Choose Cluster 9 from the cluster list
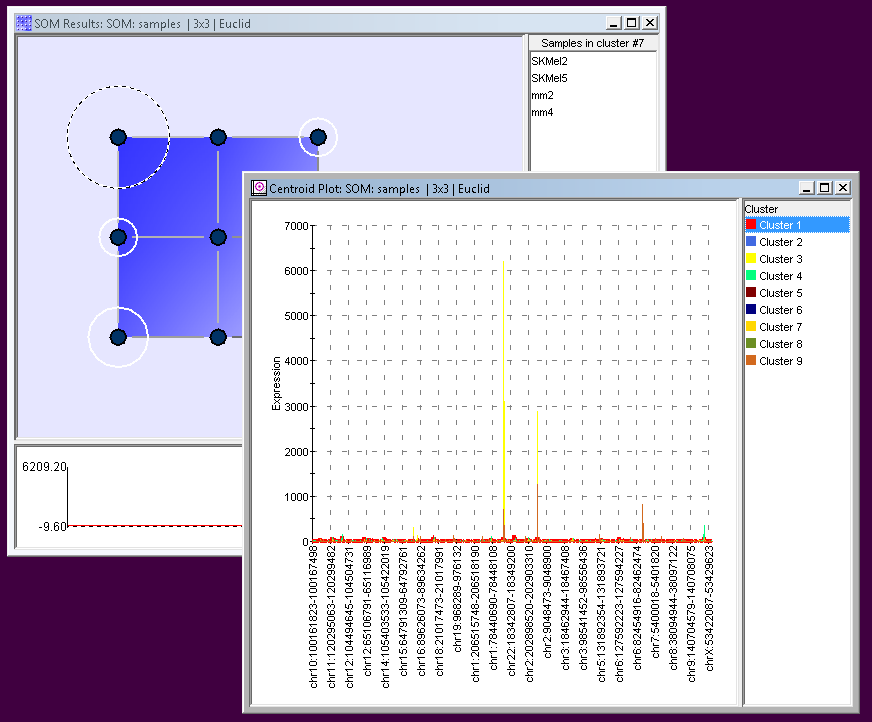This screenshot has height=722, width=872. tap(780, 361)
